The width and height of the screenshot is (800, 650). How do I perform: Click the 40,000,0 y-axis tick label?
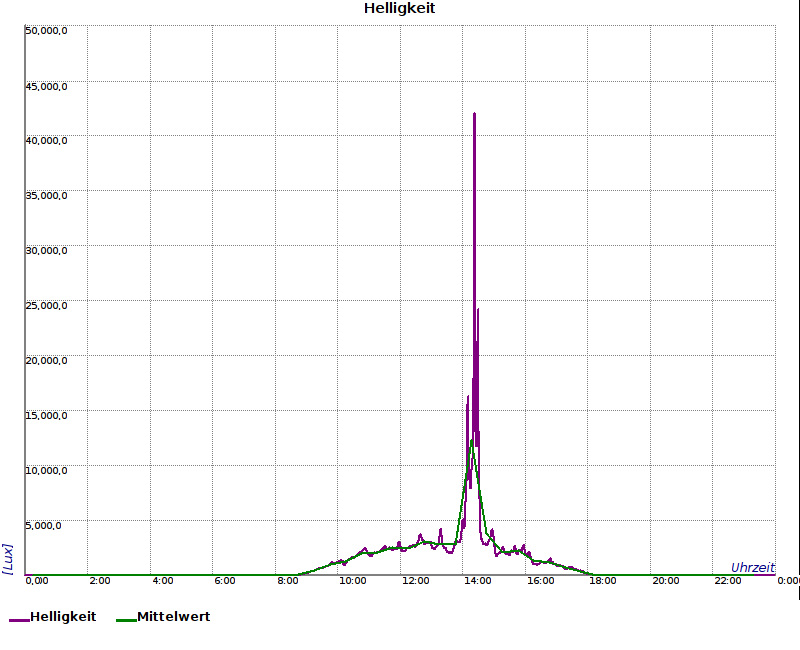[46, 140]
